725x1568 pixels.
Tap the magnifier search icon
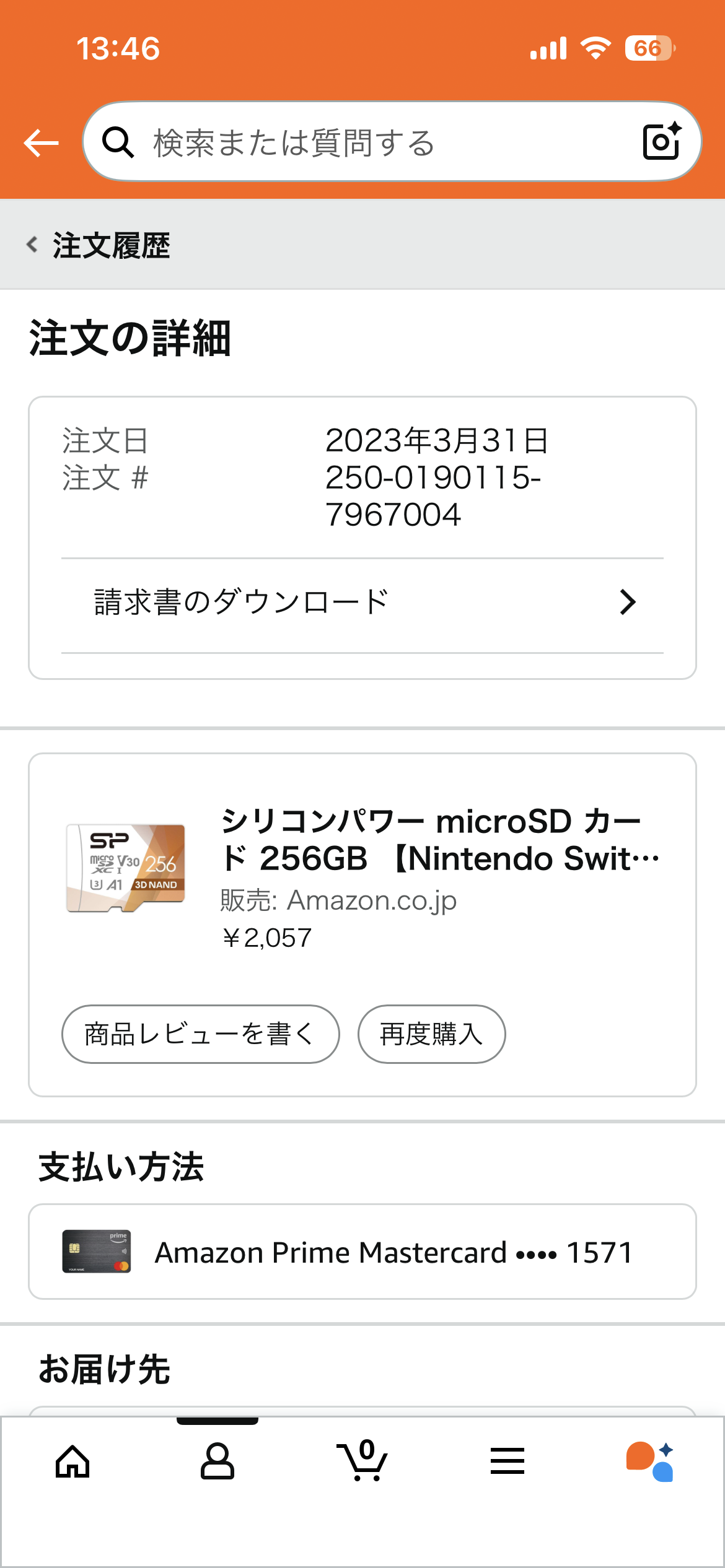(118, 142)
